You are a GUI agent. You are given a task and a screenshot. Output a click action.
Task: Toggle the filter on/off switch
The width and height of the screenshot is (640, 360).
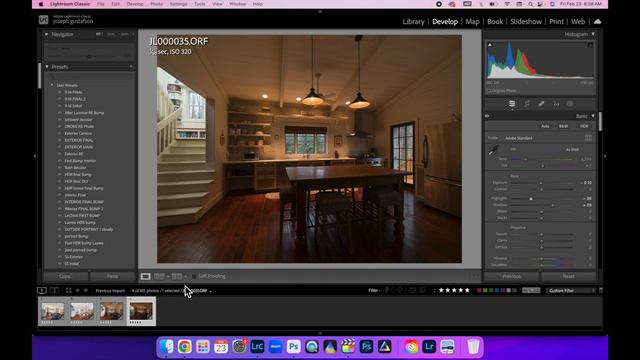600,291
